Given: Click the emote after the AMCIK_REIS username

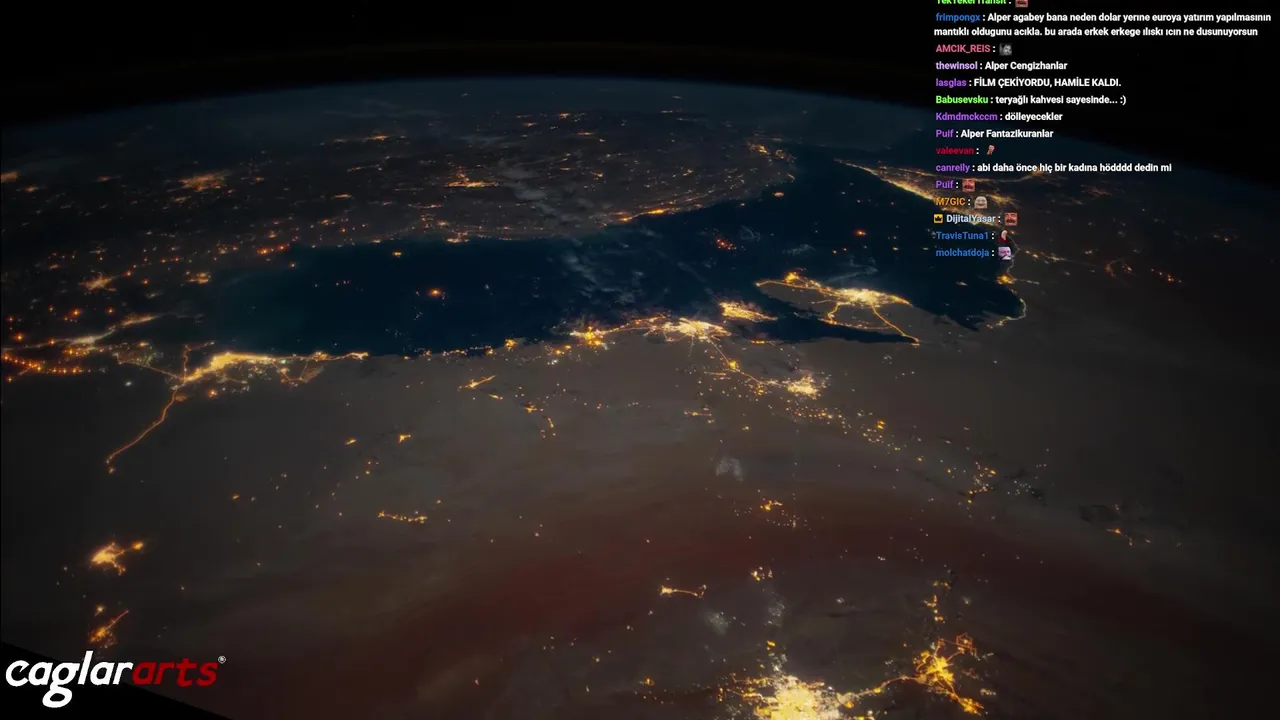Looking at the screenshot, I should (1005, 49).
